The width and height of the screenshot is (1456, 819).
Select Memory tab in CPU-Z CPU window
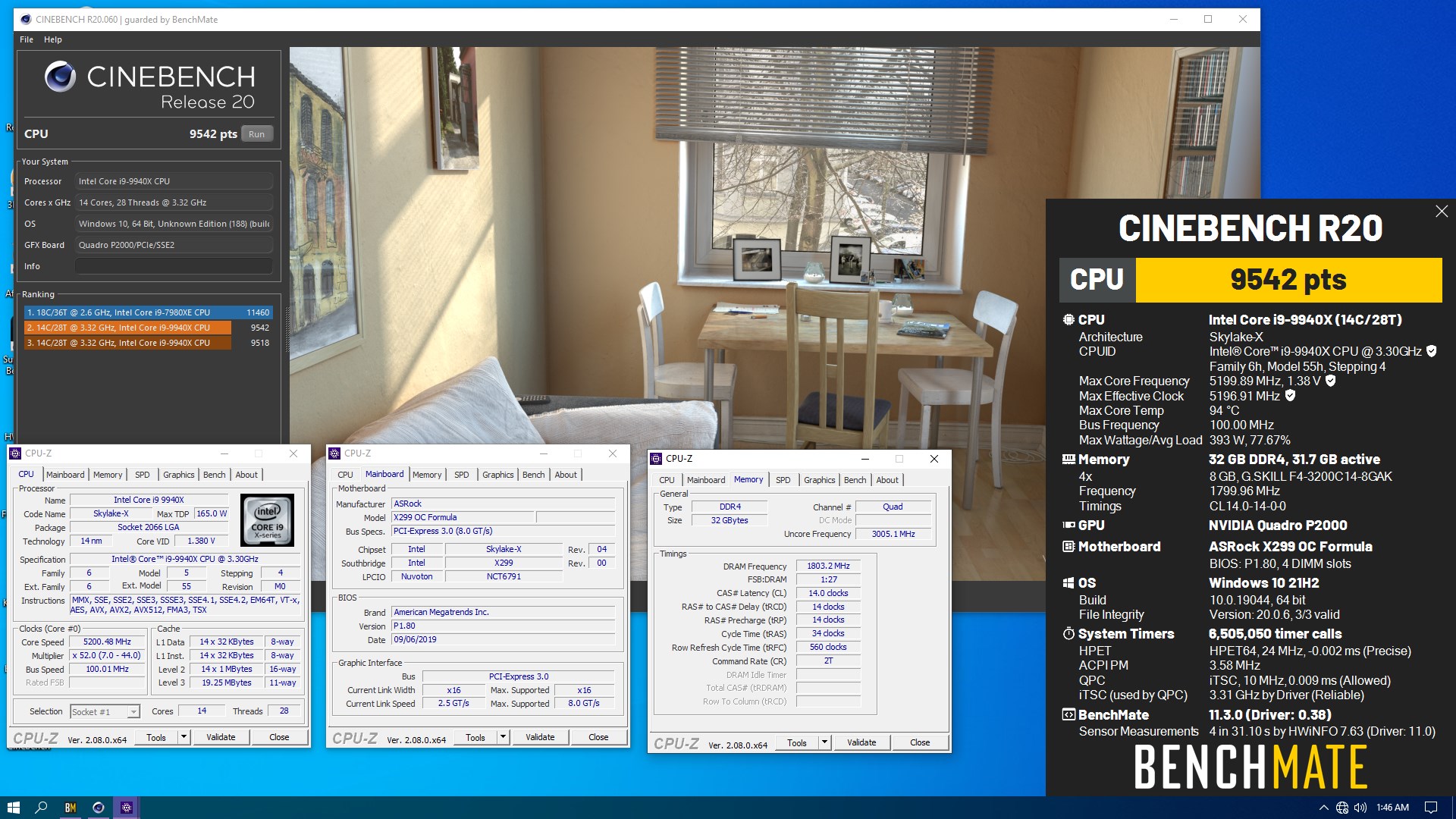(x=108, y=475)
